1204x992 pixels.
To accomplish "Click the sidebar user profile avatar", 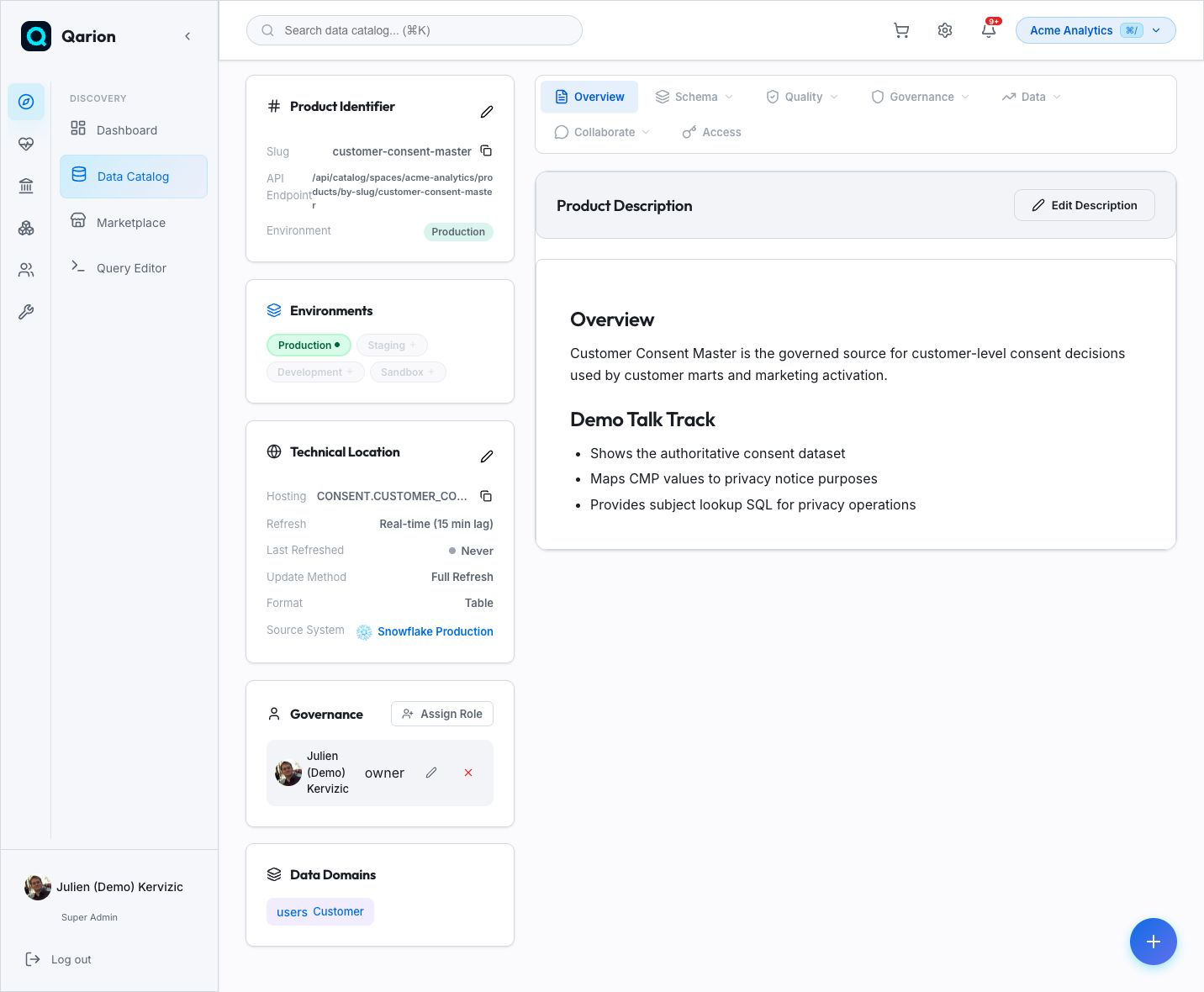I will coord(38,887).
